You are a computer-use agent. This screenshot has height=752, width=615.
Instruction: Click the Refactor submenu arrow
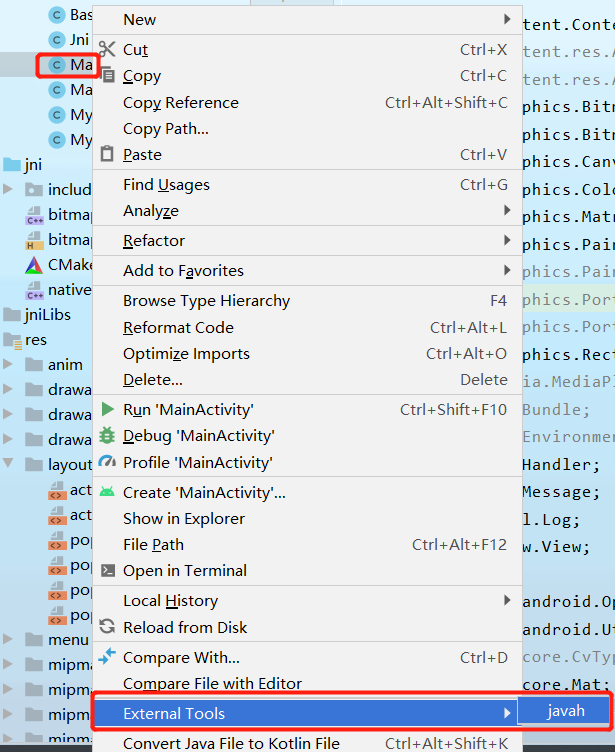(x=507, y=240)
